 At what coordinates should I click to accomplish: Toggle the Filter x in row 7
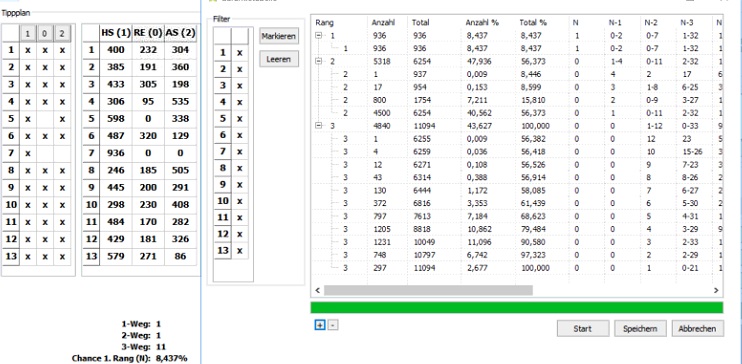(x=239, y=152)
